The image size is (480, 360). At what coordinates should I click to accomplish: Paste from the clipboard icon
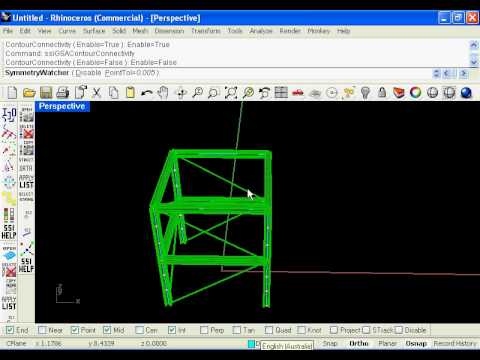130,92
